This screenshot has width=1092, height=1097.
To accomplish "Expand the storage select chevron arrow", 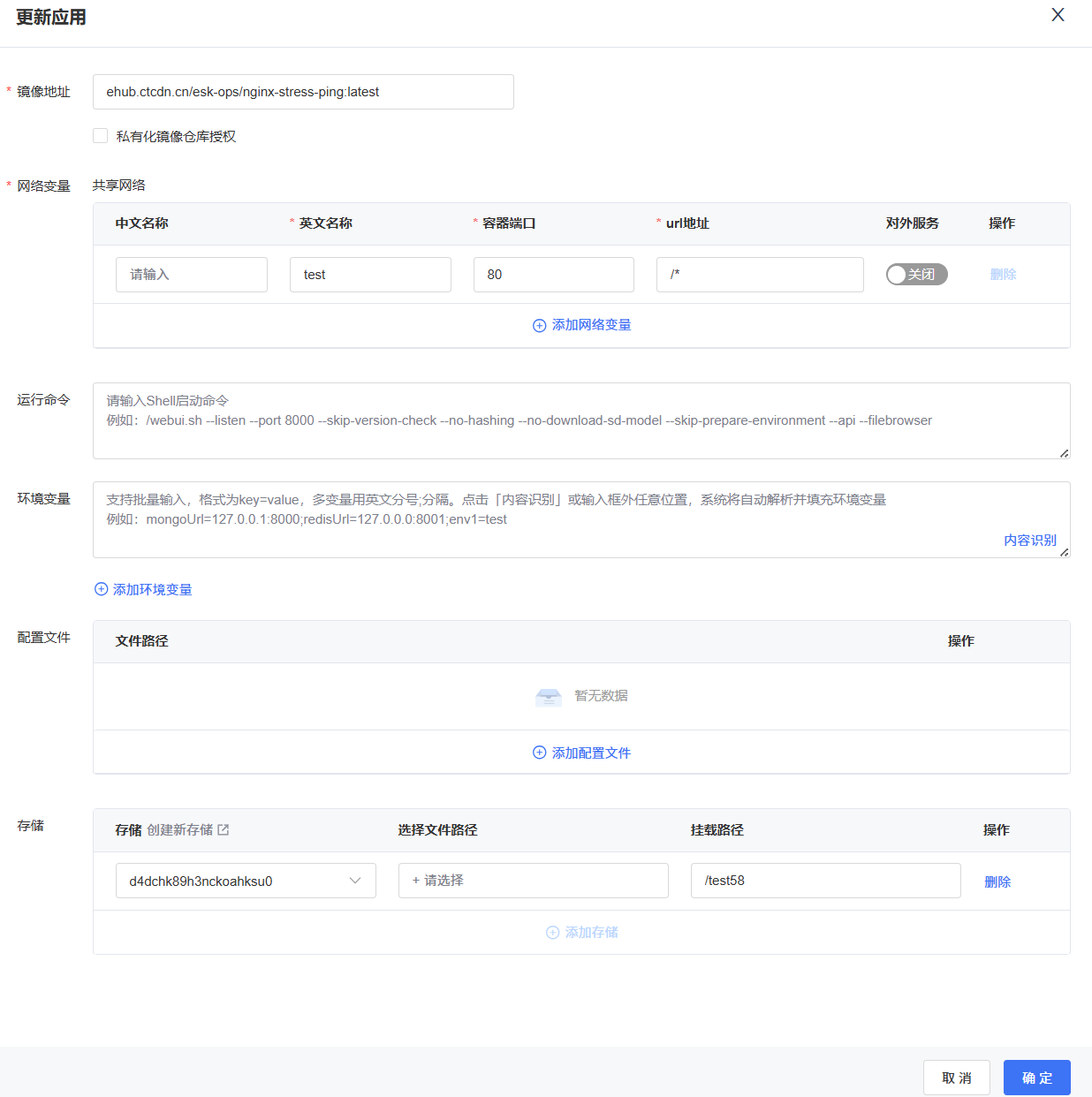I will click(x=355, y=881).
